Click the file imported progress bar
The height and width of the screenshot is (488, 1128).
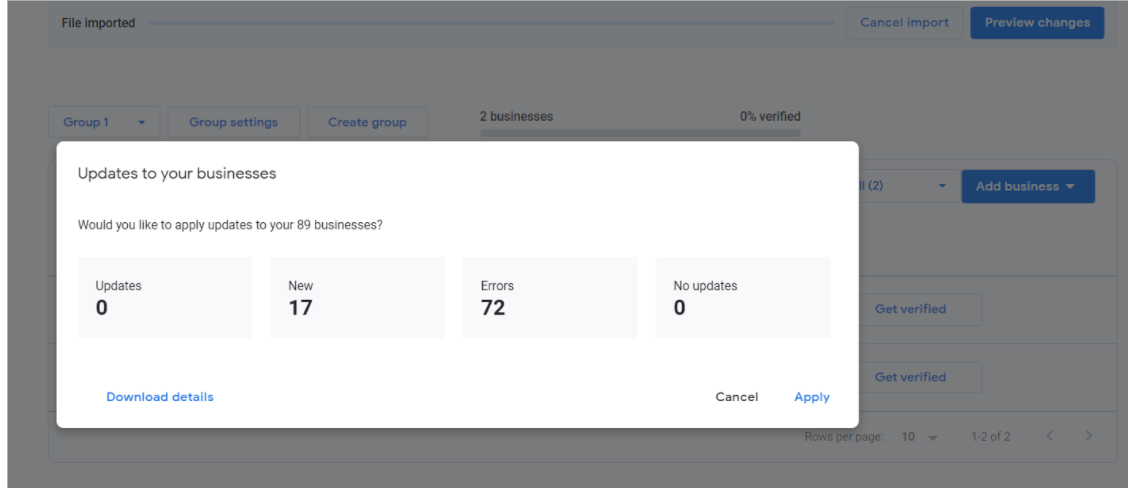(491, 23)
